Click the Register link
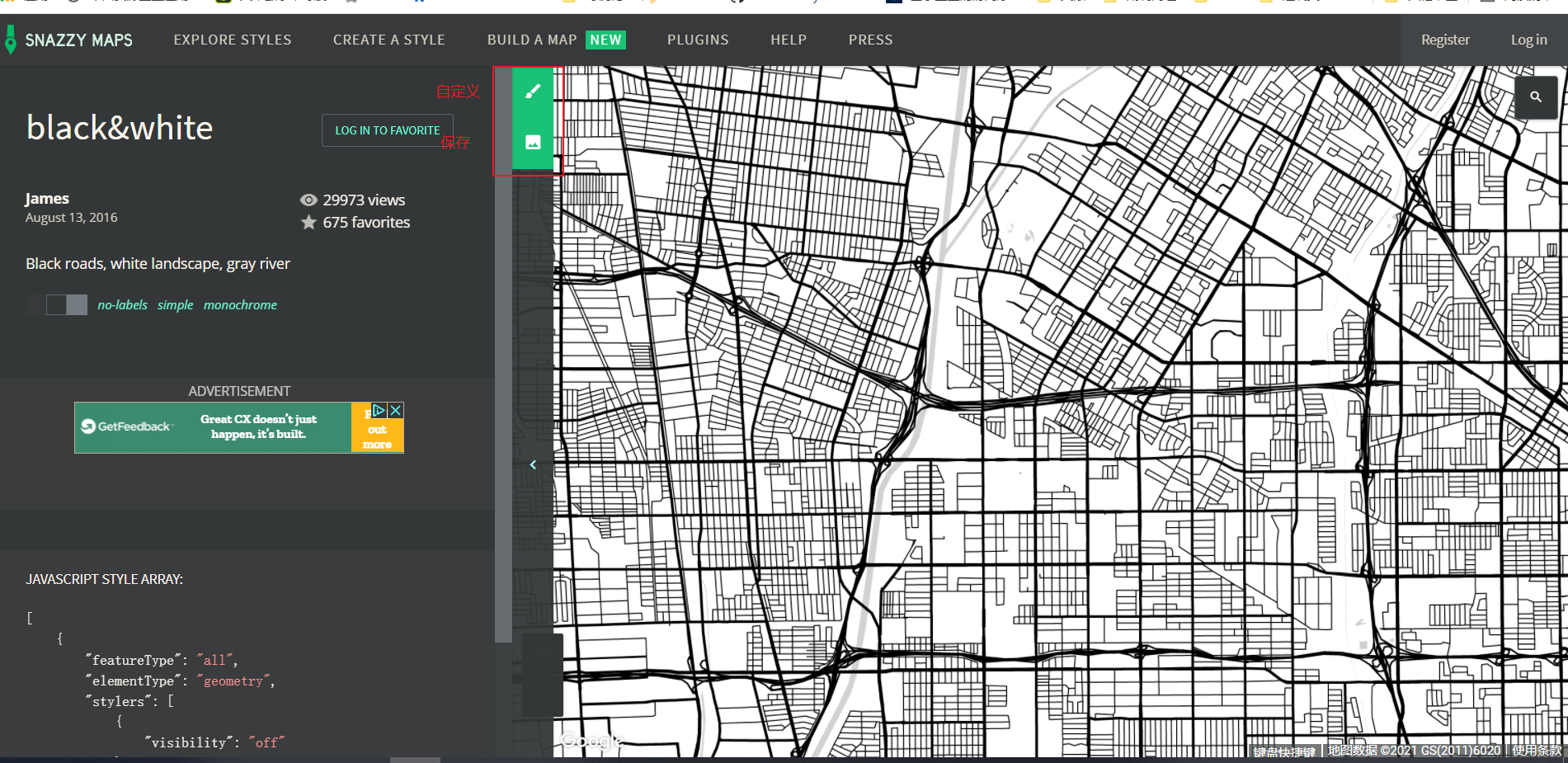The image size is (1568, 763). click(1444, 40)
